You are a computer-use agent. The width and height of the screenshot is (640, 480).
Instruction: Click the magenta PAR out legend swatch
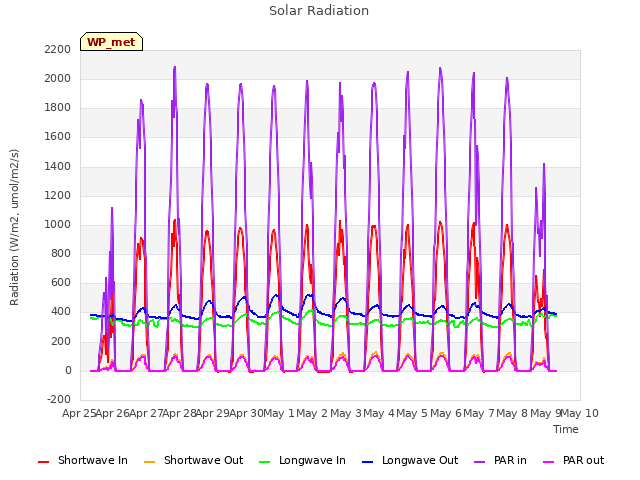[x=549, y=462]
